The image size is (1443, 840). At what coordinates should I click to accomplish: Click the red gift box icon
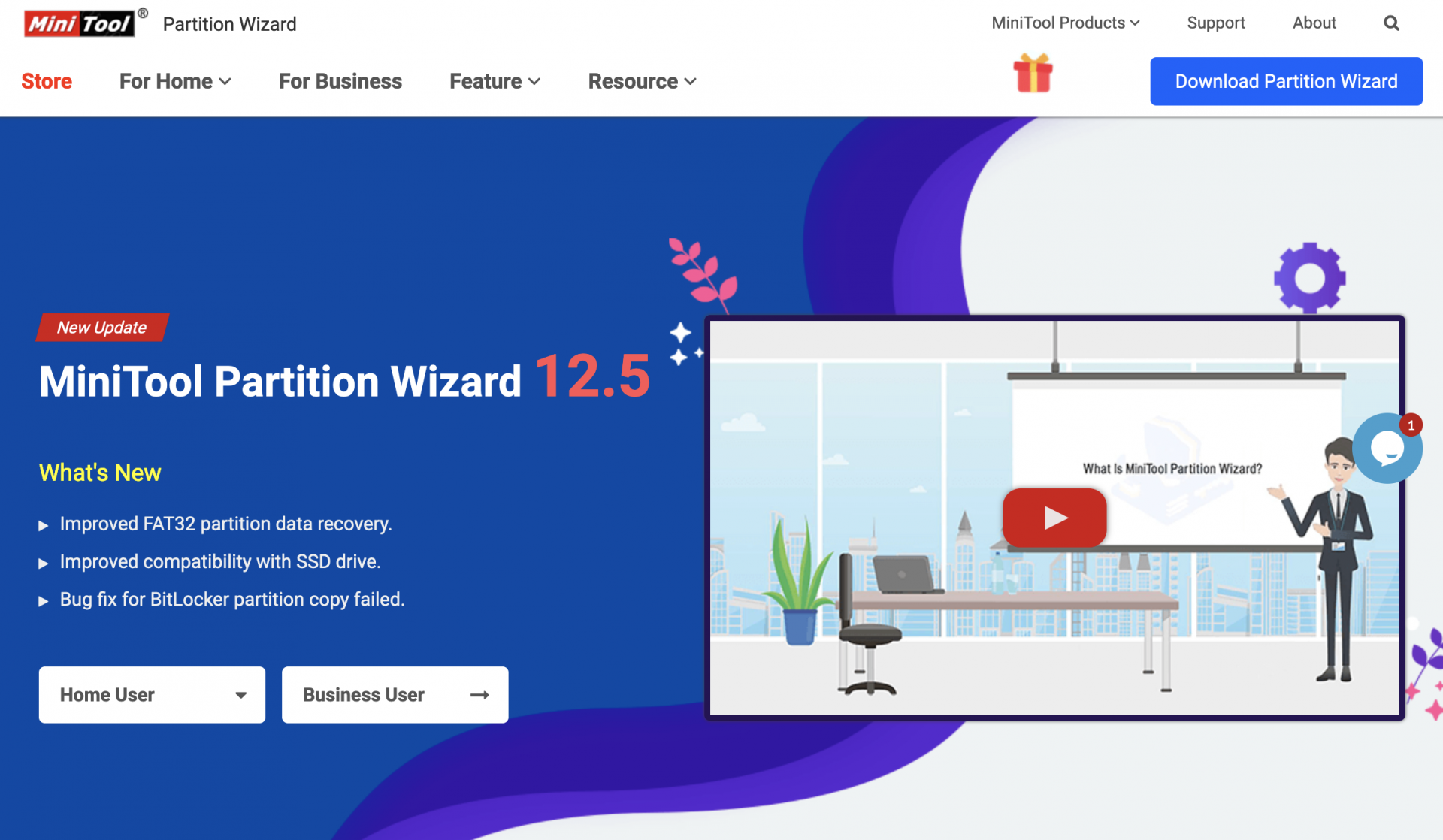(1033, 74)
